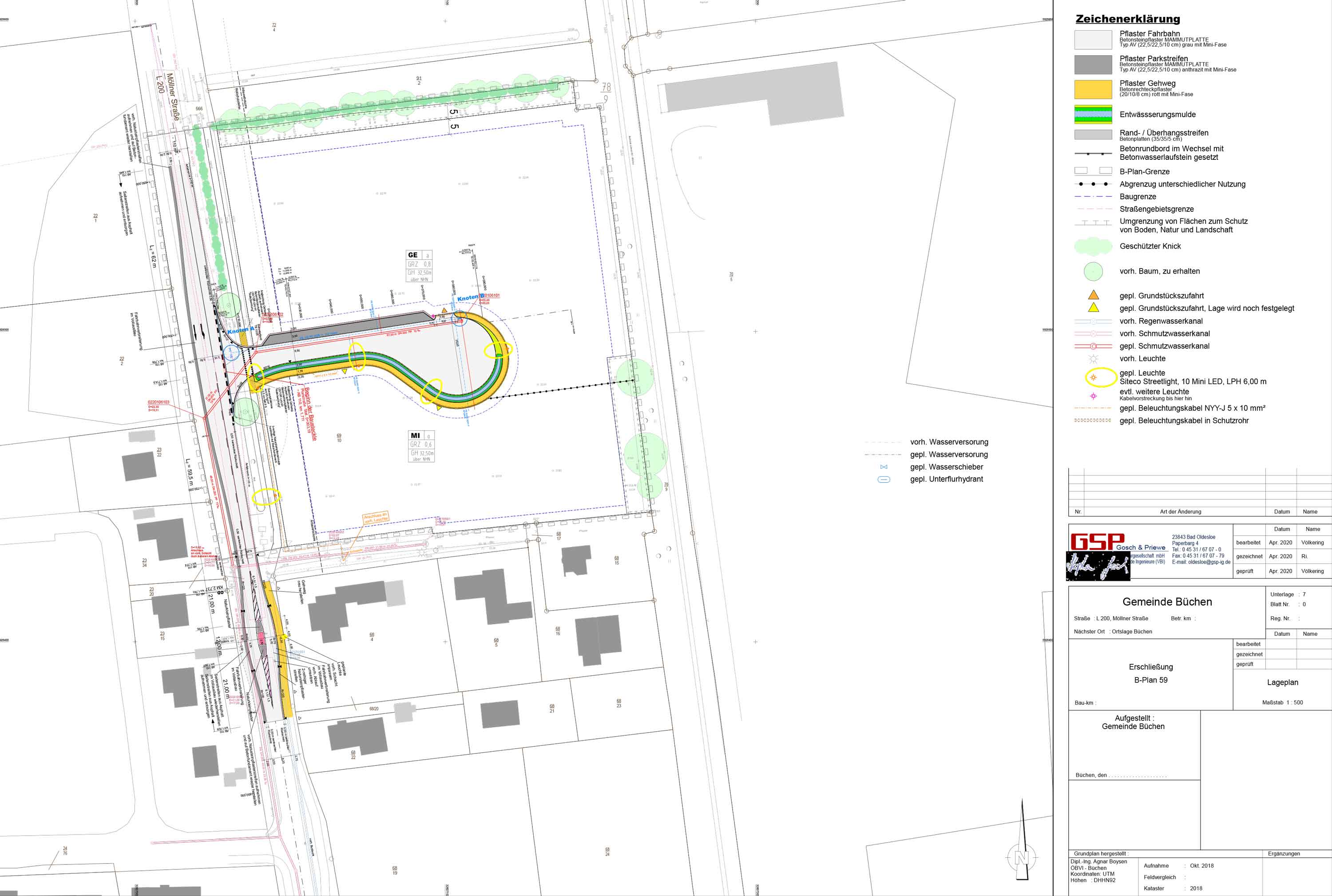The image size is (1332, 896).
Task: Click the red gepl. Schmutzwasserkanal line symbol
Action: [x=1093, y=346]
